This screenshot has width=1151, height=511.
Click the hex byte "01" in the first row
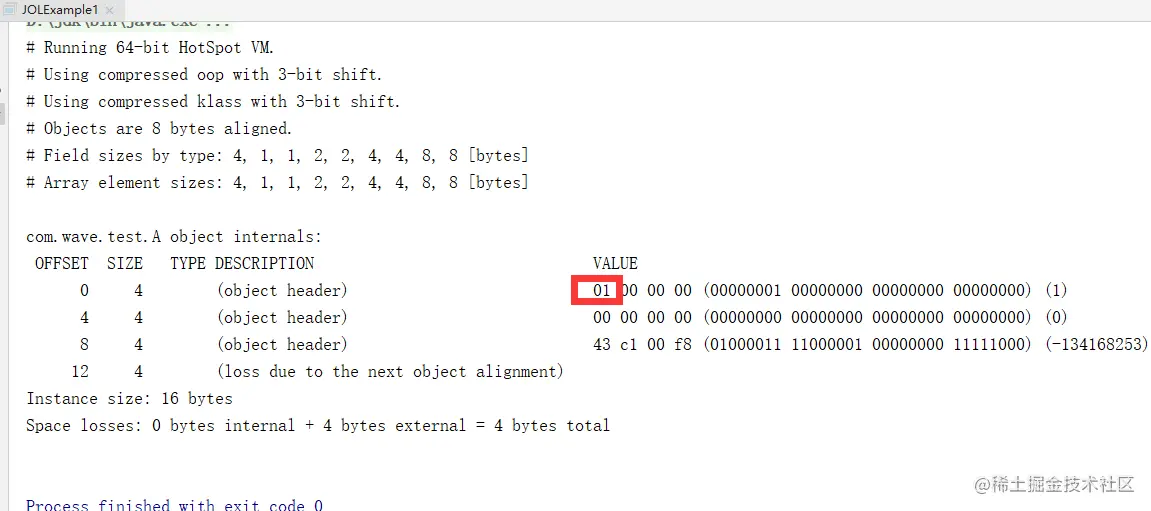[602, 291]
